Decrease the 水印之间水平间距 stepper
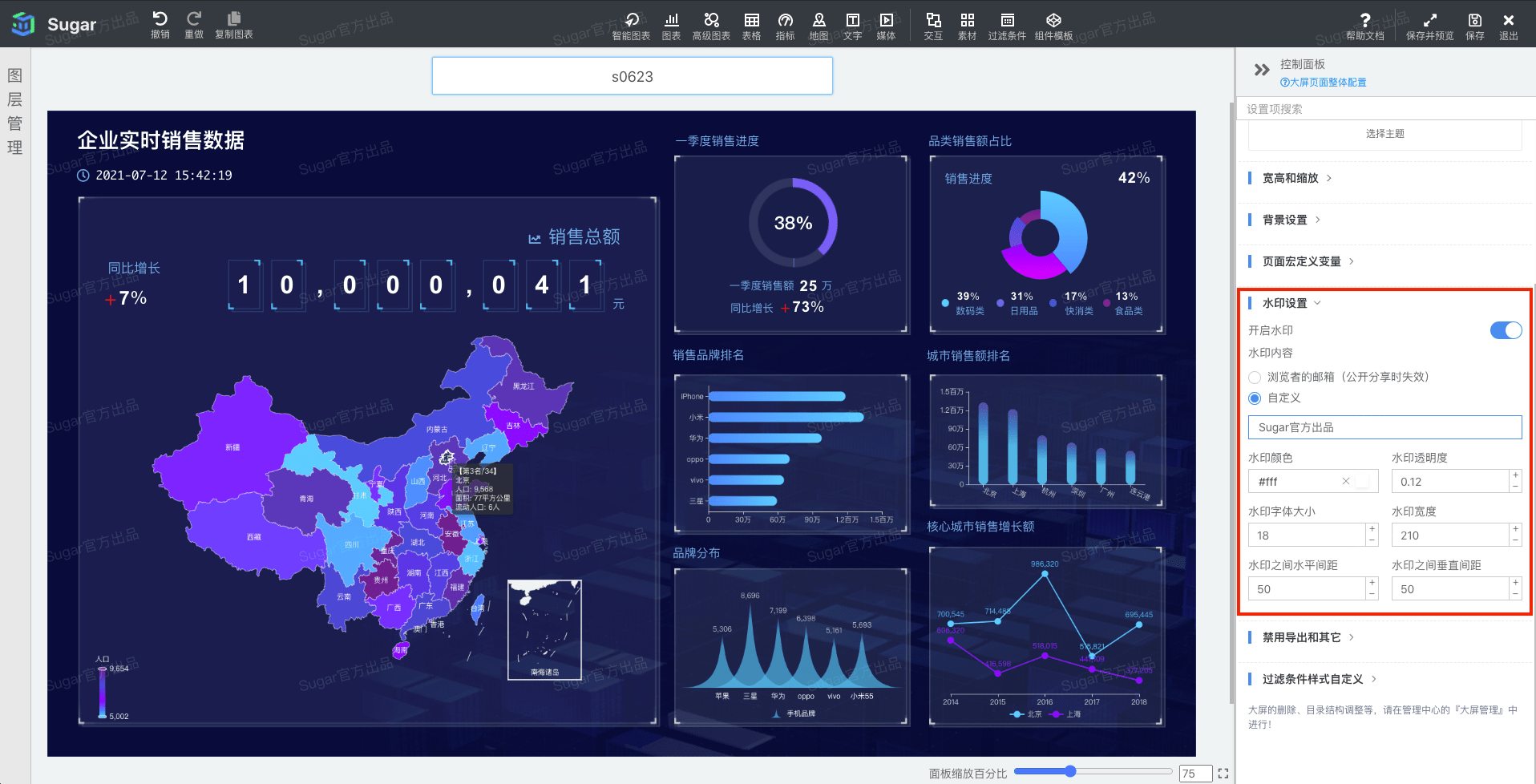Screen dimensions: 1536x784 click(x=1372, y=595)
